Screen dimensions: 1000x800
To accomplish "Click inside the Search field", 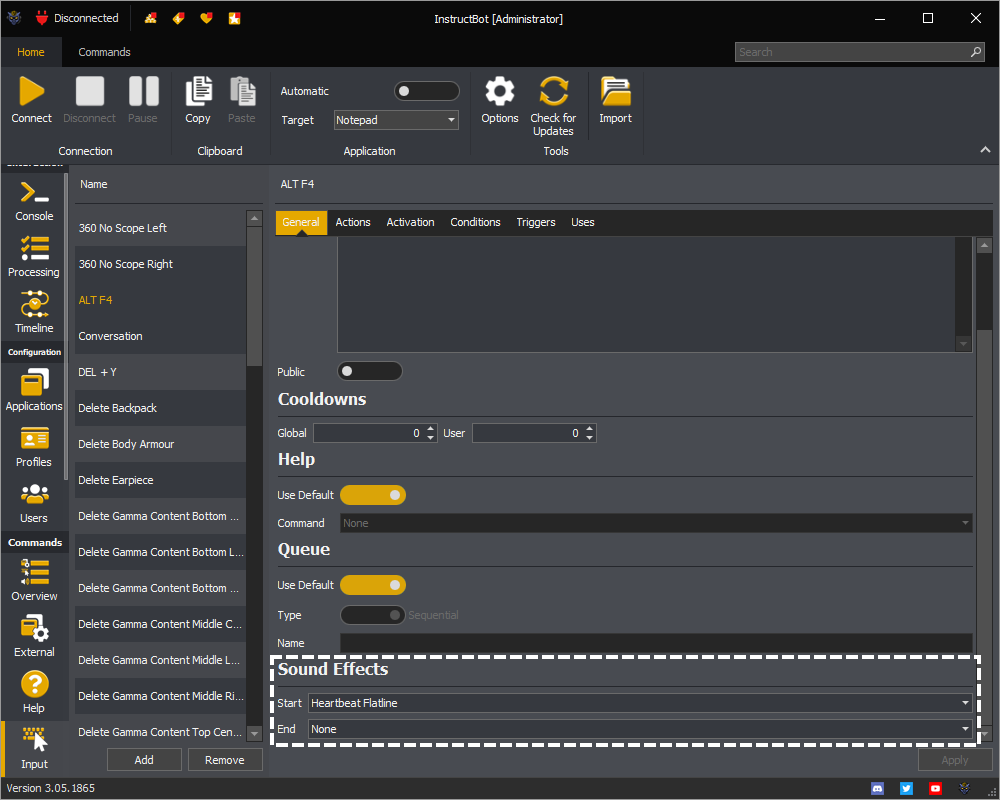I will (858, 52).
